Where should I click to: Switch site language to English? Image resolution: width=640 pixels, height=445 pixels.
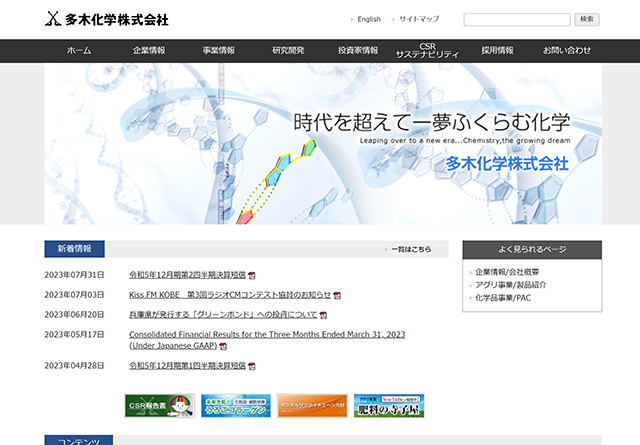tap(368, 19)
